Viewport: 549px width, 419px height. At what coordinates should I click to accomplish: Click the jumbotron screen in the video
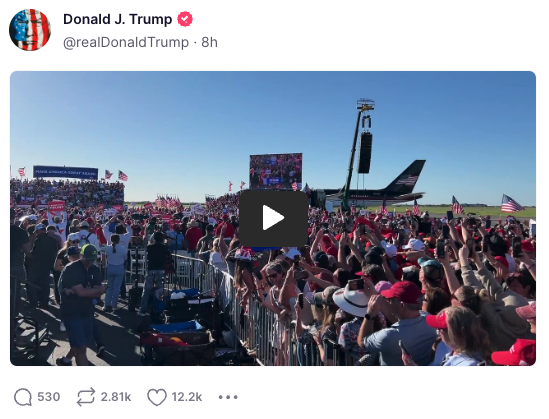(x=276, y=171)
